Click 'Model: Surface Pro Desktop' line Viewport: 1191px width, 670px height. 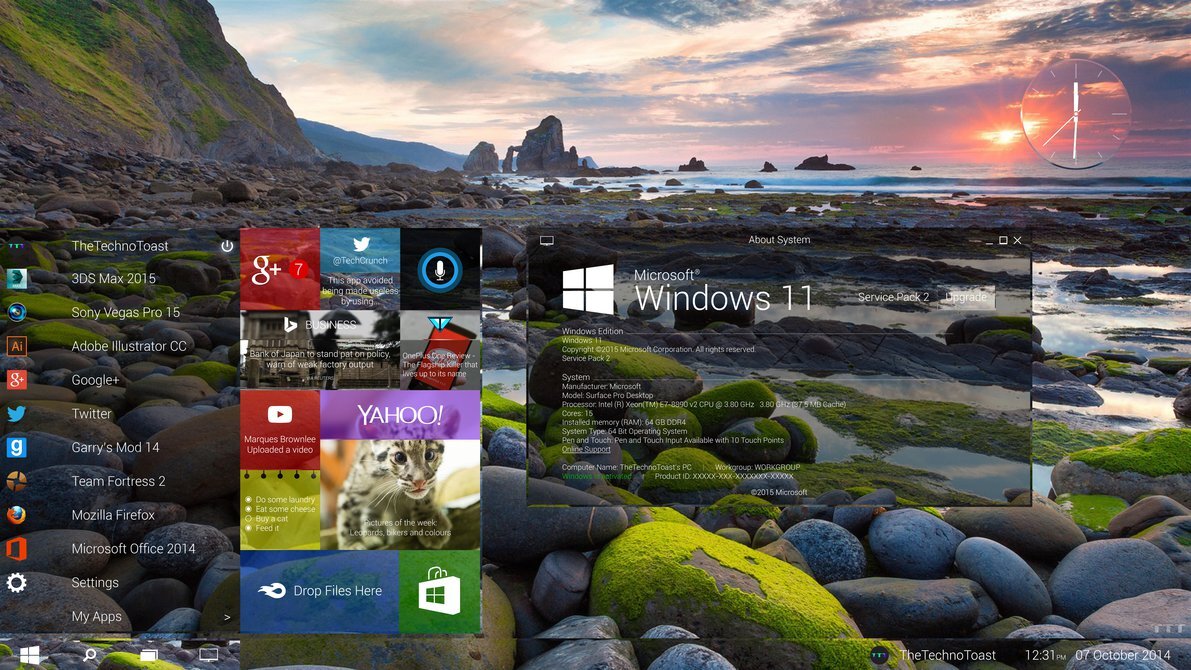607,395
